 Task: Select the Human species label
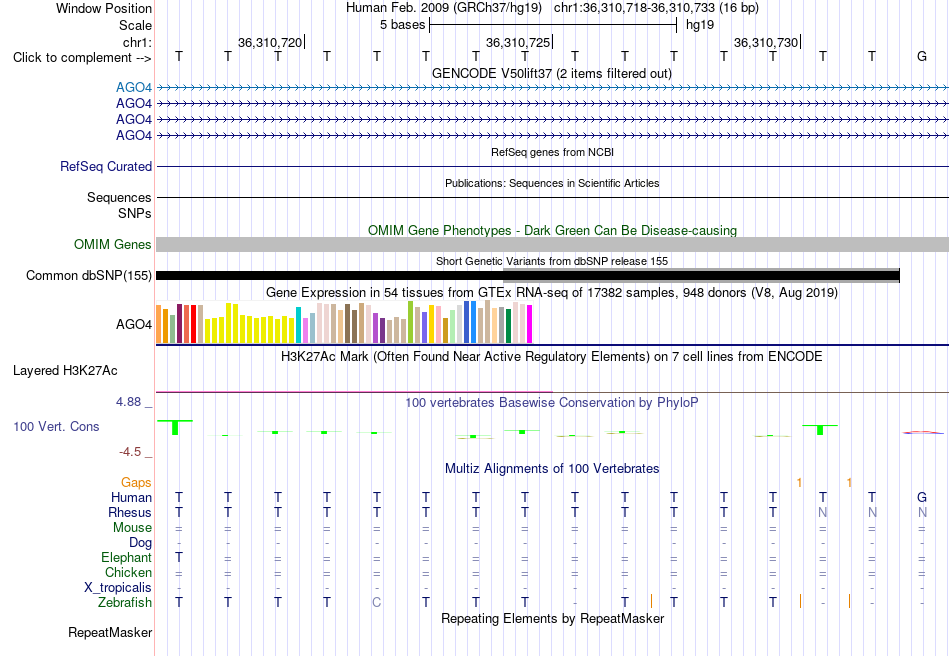click(x=131, y=497)
